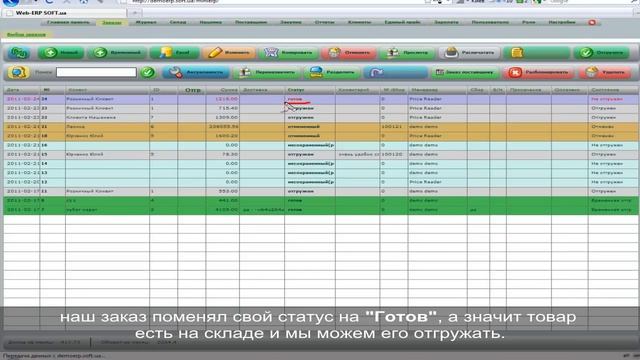Click the Копировать cart button
640x360 pixels.
coord(288,53)
